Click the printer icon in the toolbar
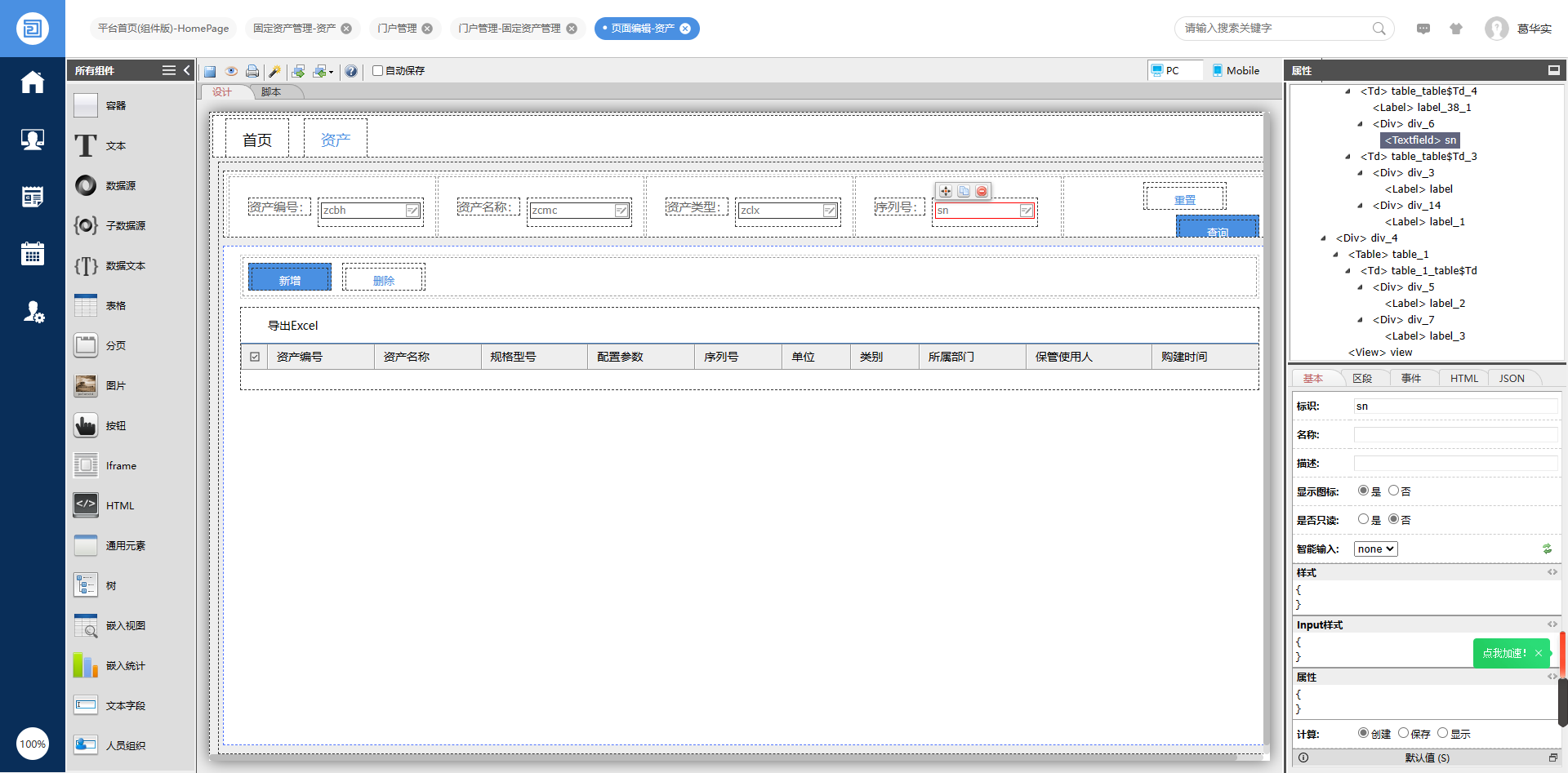This screenshot has height=773, width=1568. click(252, 71)
